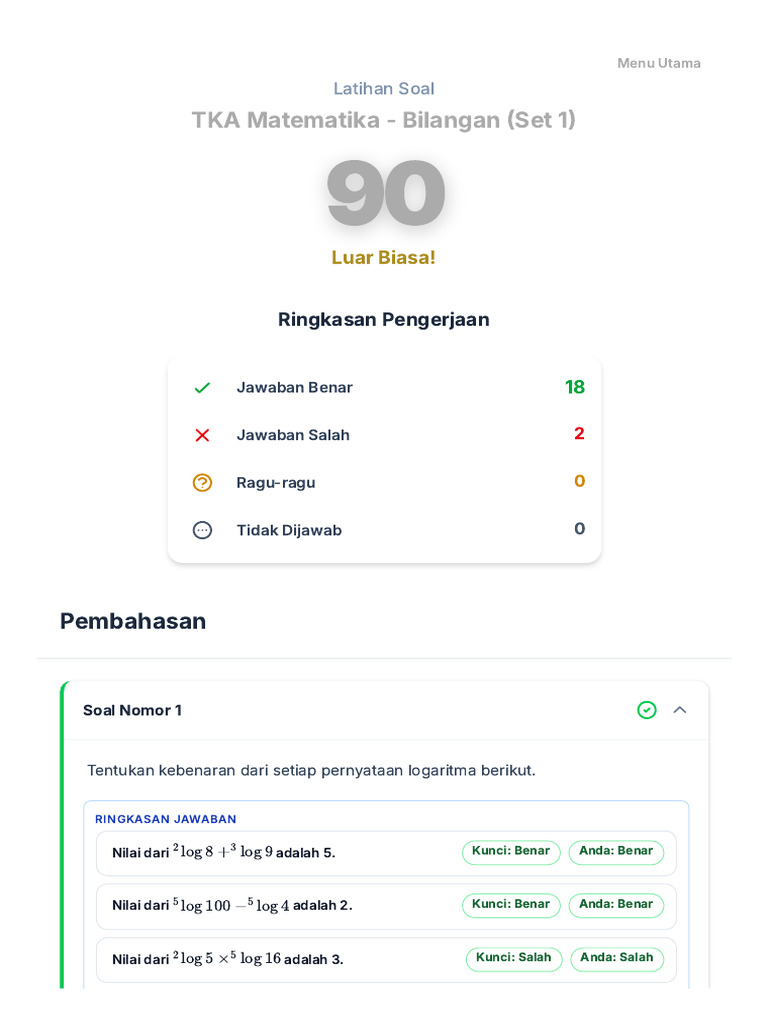Click the green check circle icon on Soal Nomor 1
Image resolution: width=768 pixels, height=1024 pixels.
647,710
